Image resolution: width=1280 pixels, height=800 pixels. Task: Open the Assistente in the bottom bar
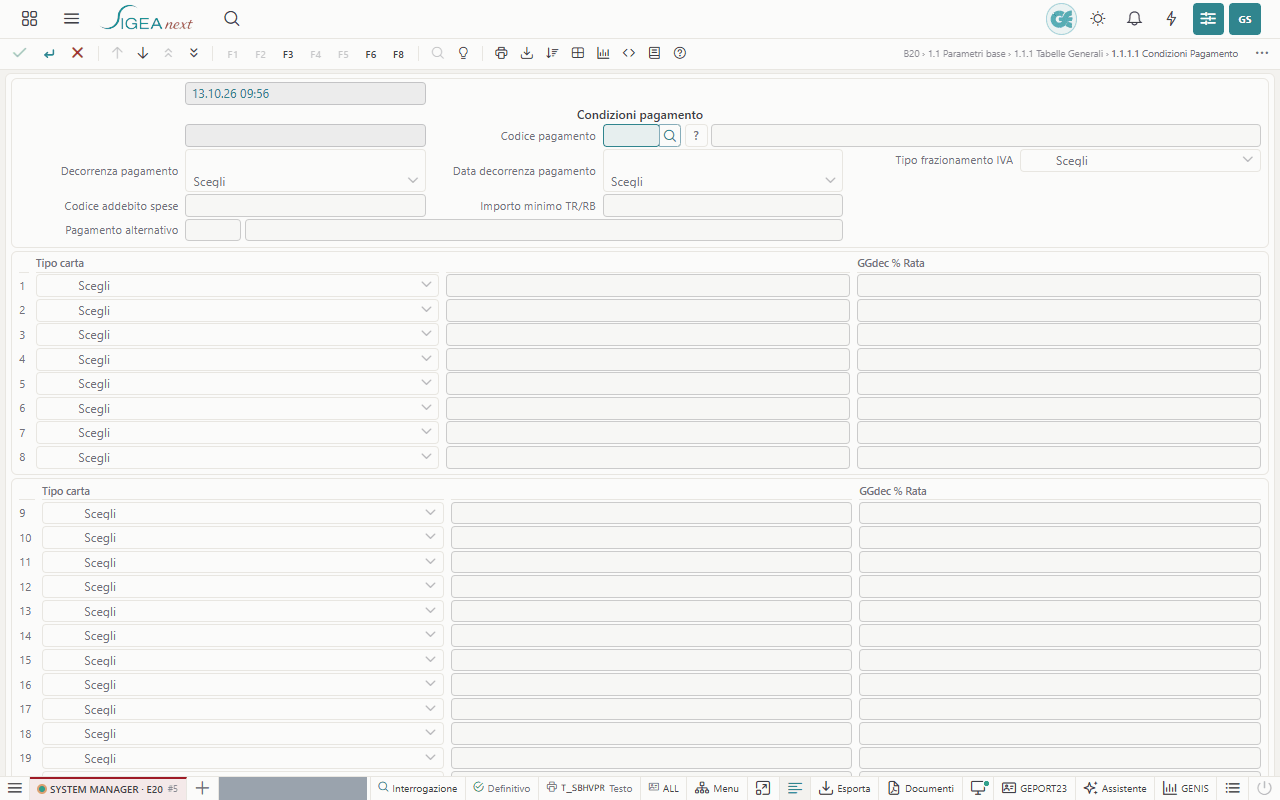(x=1114, y=788)
